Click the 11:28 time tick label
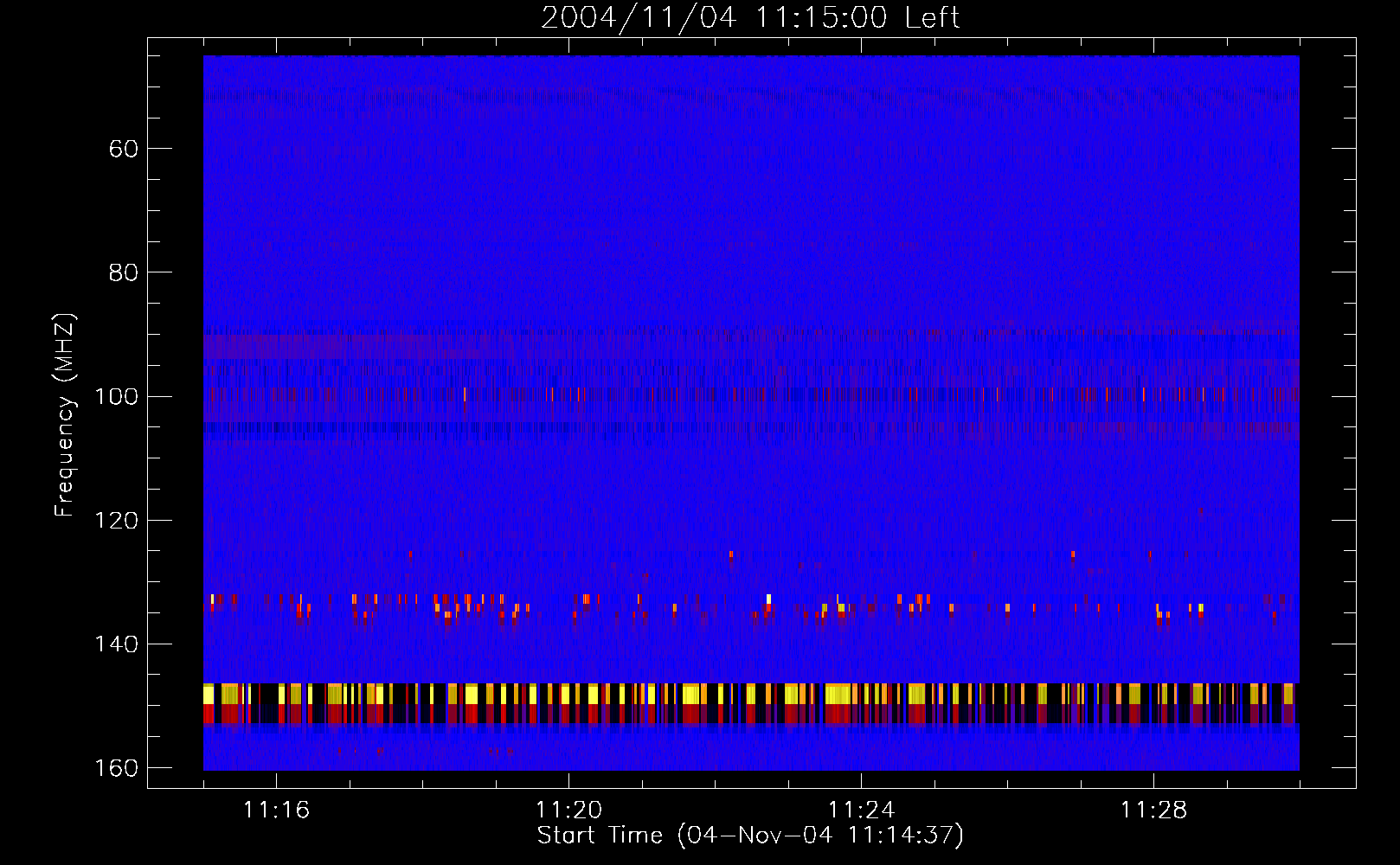Viewport: 1400px width, 865px height. pos(1153,810)
